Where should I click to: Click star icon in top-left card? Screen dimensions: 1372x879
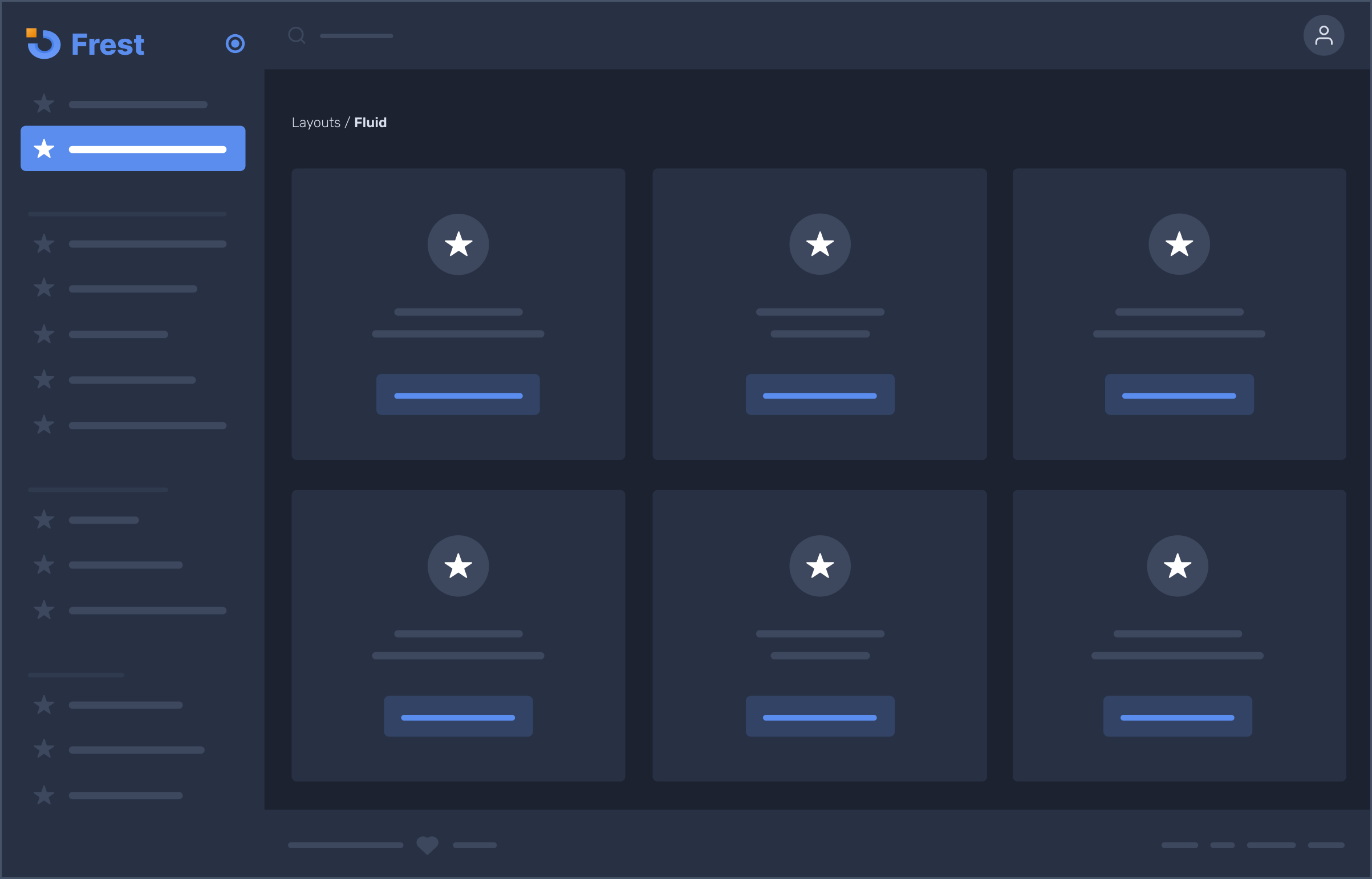coord(458,245)
